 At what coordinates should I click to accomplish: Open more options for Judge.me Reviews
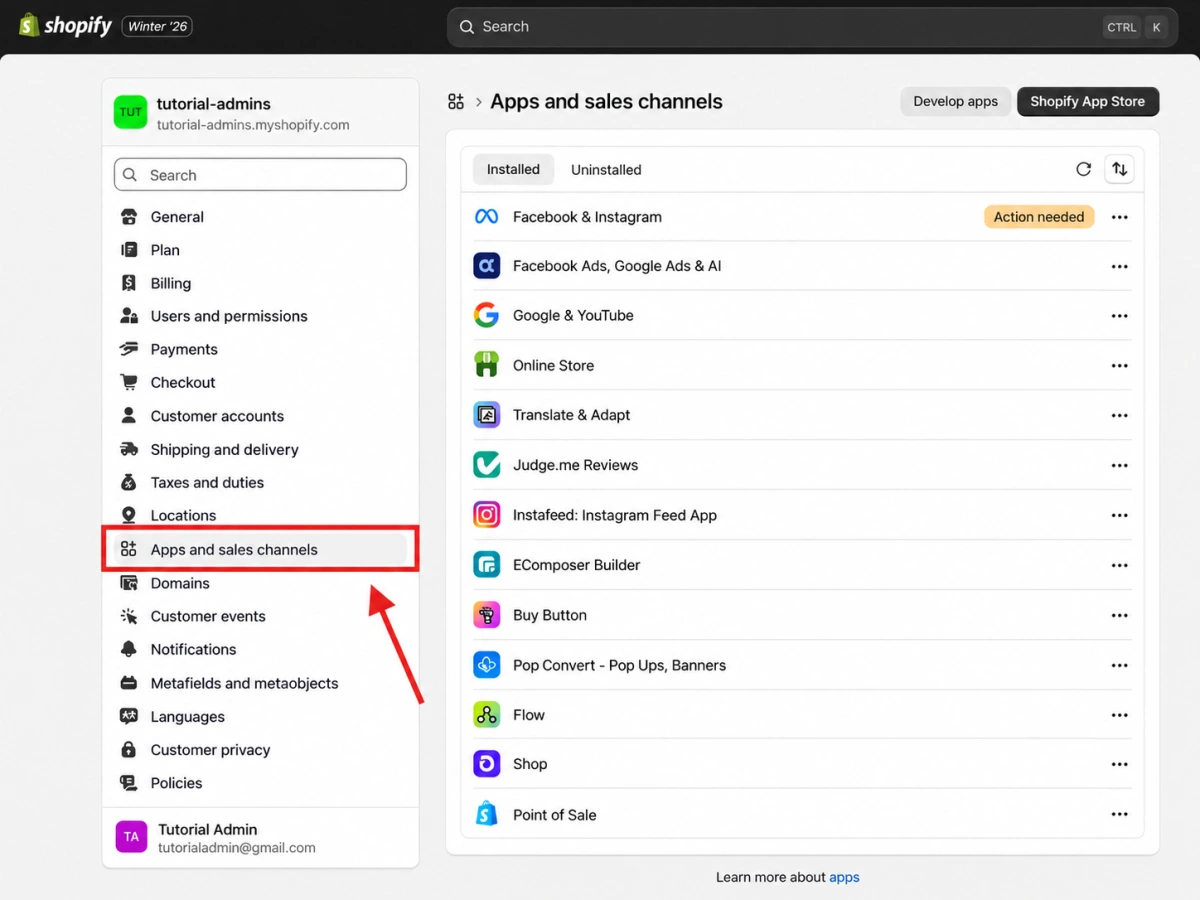pyautogui.click(x=1119, y=465)
